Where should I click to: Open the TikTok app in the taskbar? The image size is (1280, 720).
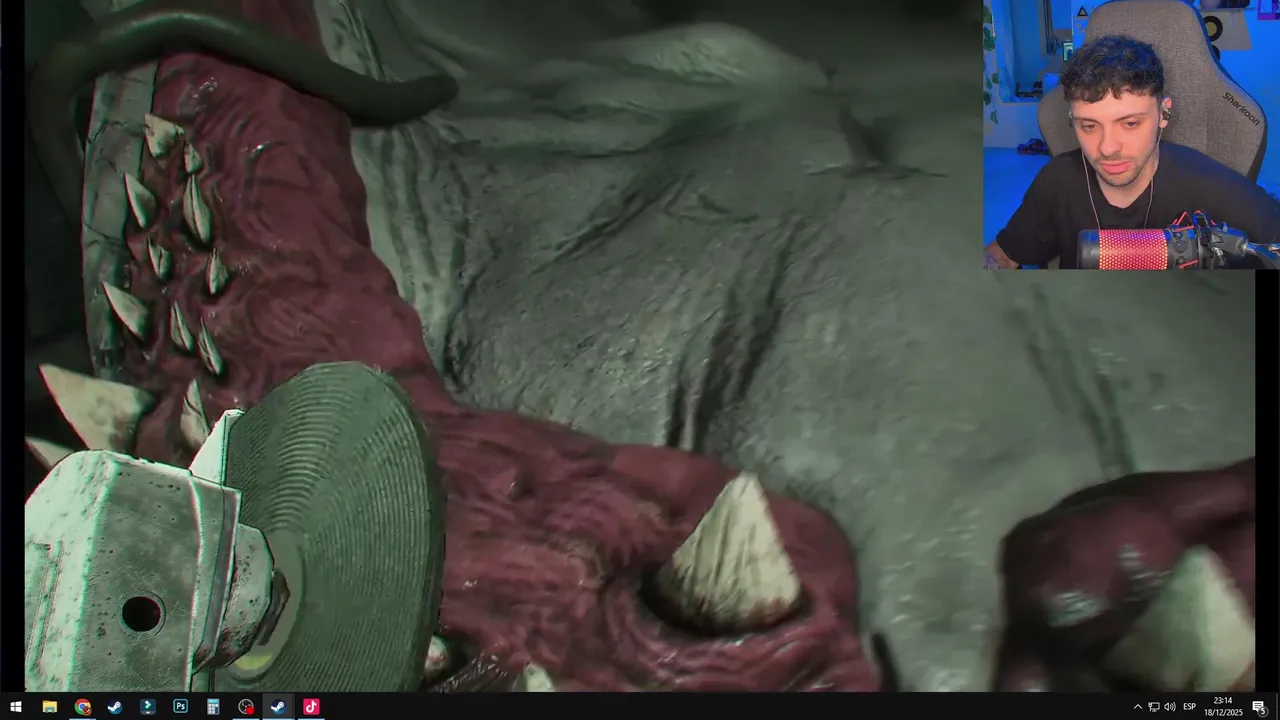(311, 707)
